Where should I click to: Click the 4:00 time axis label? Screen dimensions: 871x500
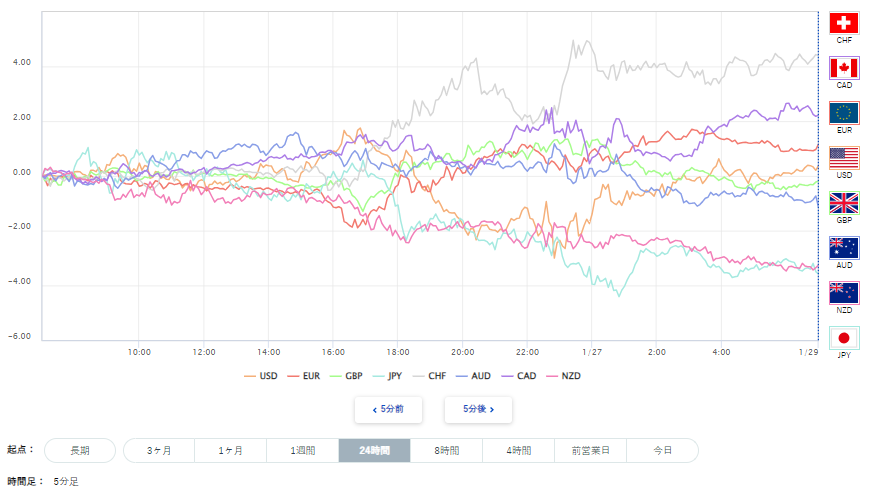click(x=721, y=352)
